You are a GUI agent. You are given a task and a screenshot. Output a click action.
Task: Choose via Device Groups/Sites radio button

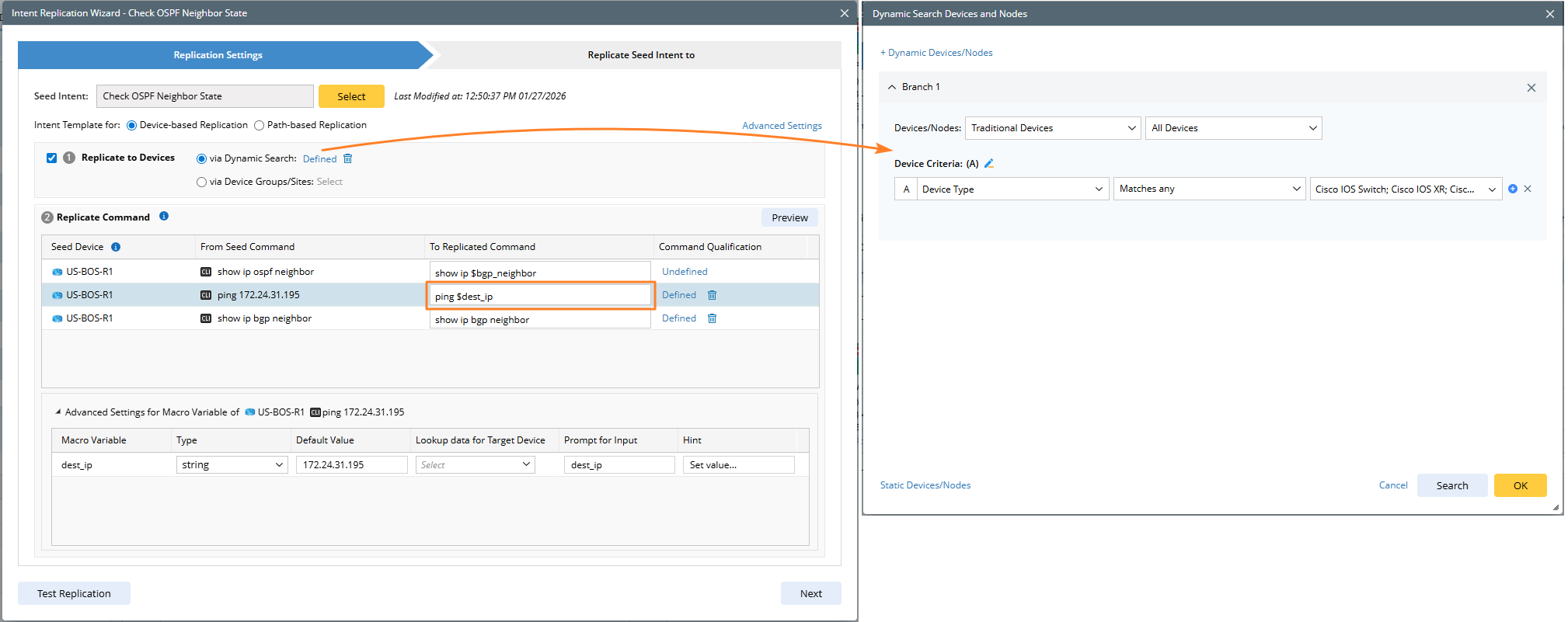coord(202,182)
